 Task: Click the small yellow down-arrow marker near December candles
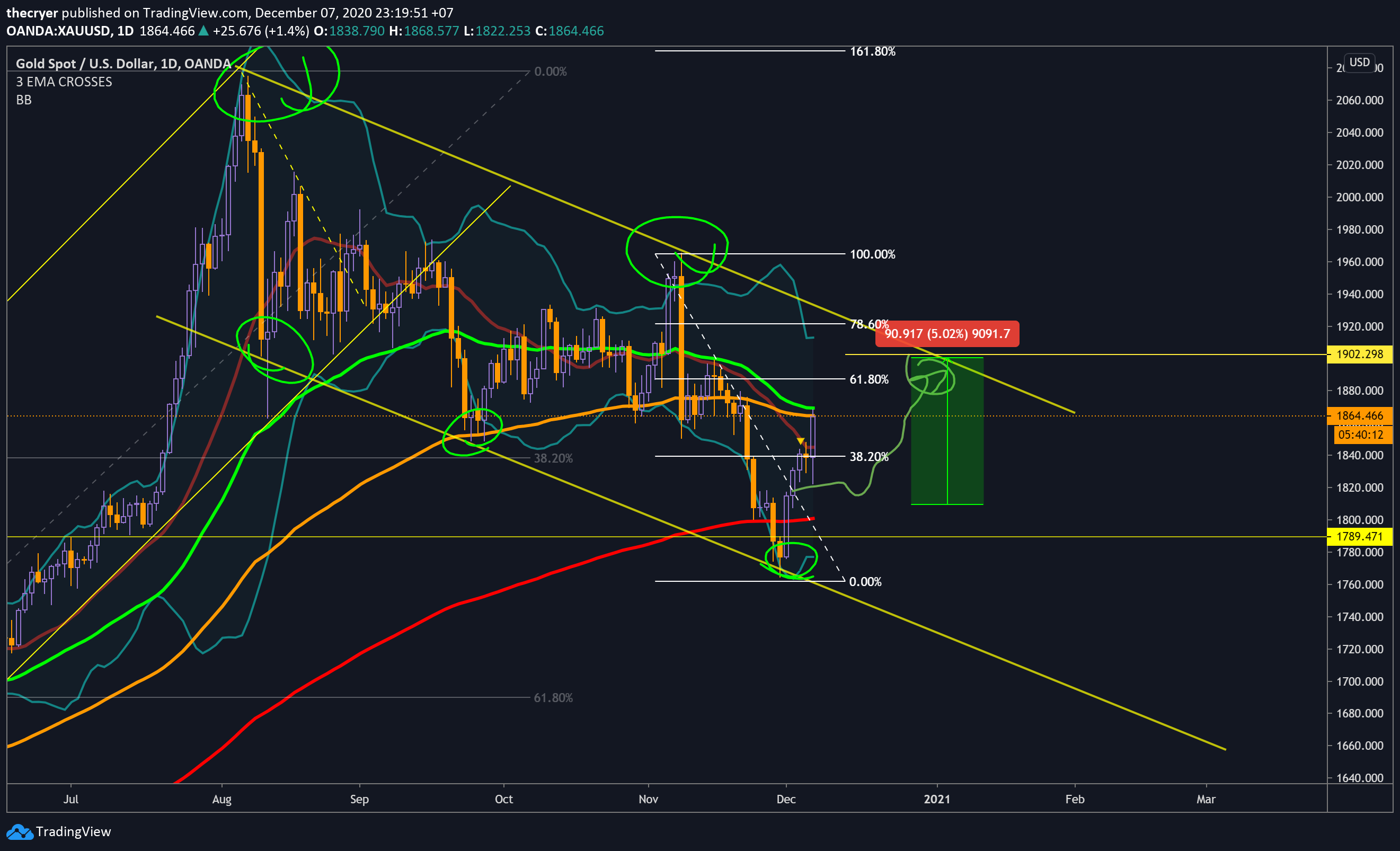(801, 441)
